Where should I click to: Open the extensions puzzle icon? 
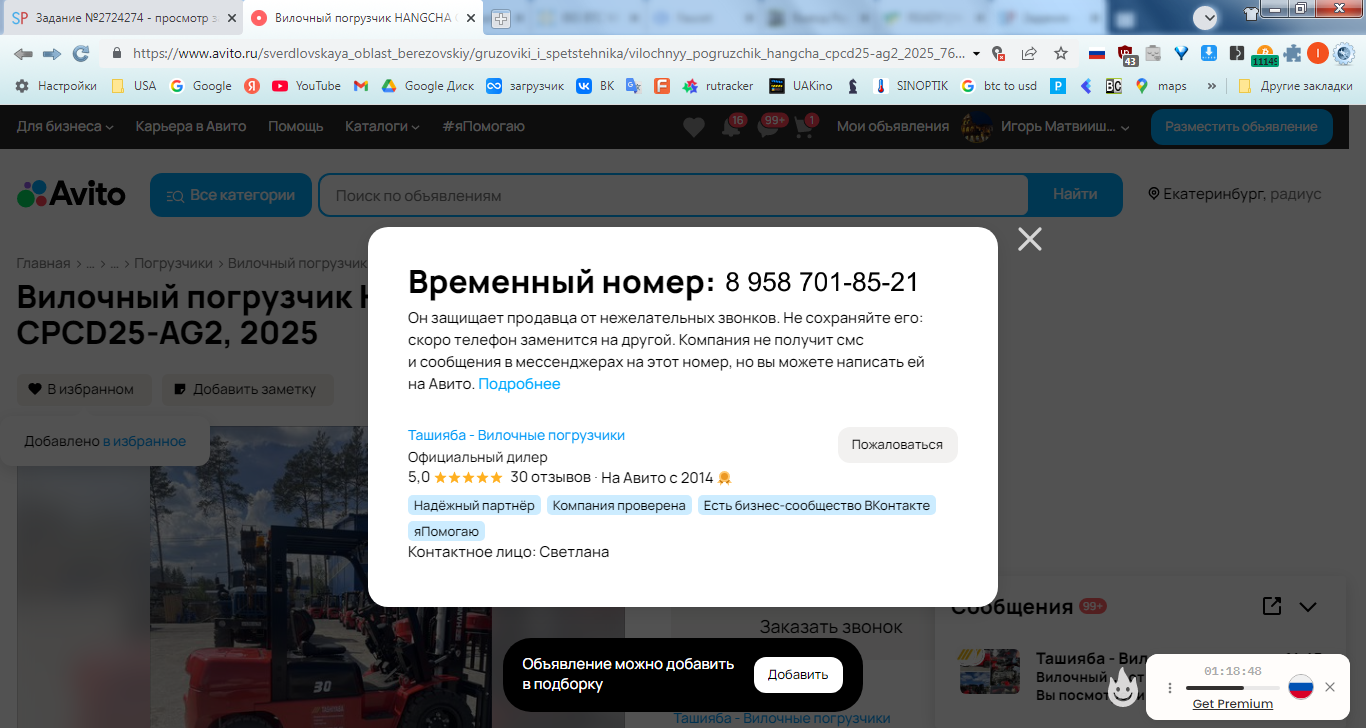point(1293,54)
